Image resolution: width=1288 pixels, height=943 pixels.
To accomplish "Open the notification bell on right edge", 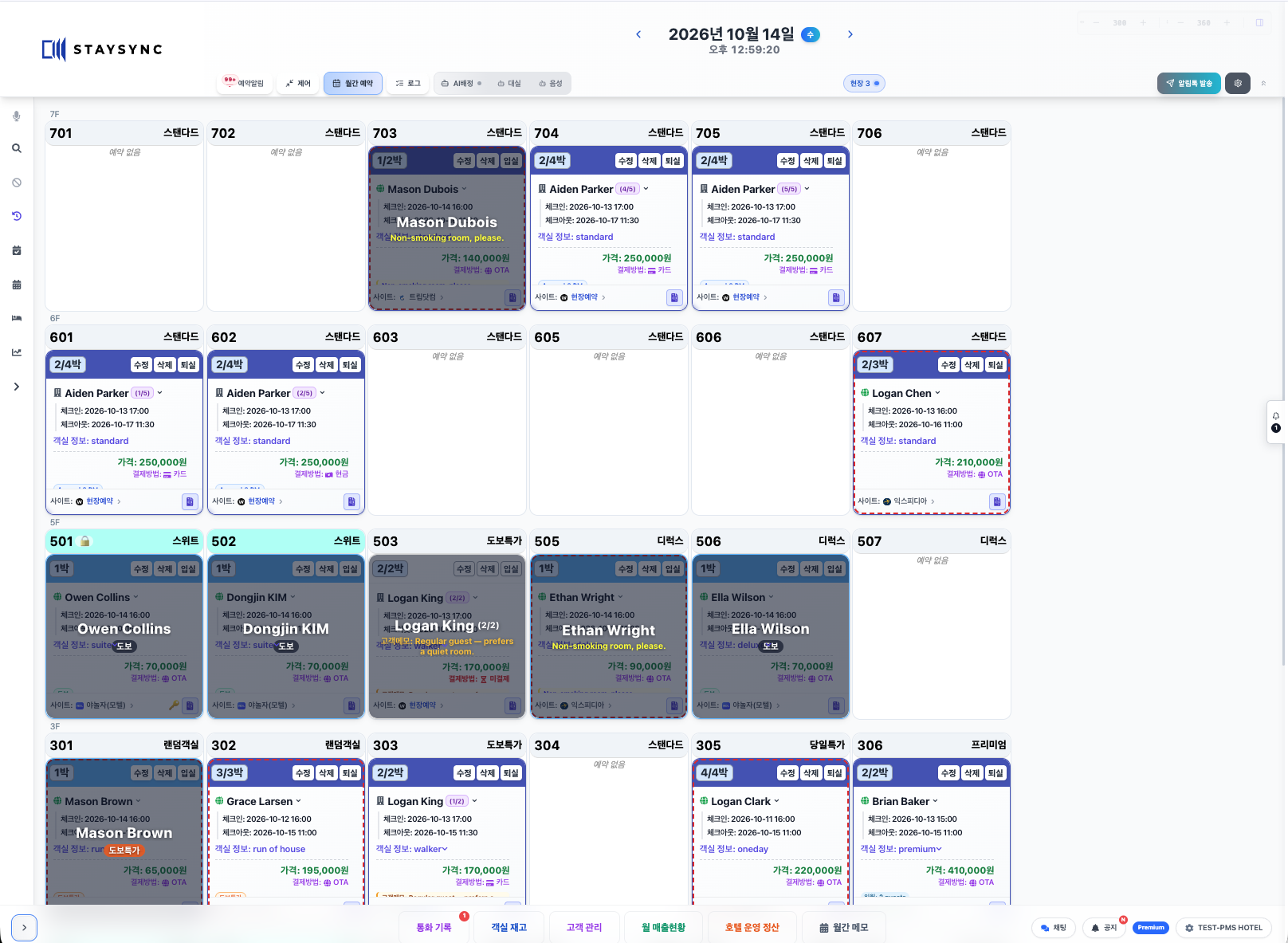I will pyautogui.click(x=1276, y=416).
